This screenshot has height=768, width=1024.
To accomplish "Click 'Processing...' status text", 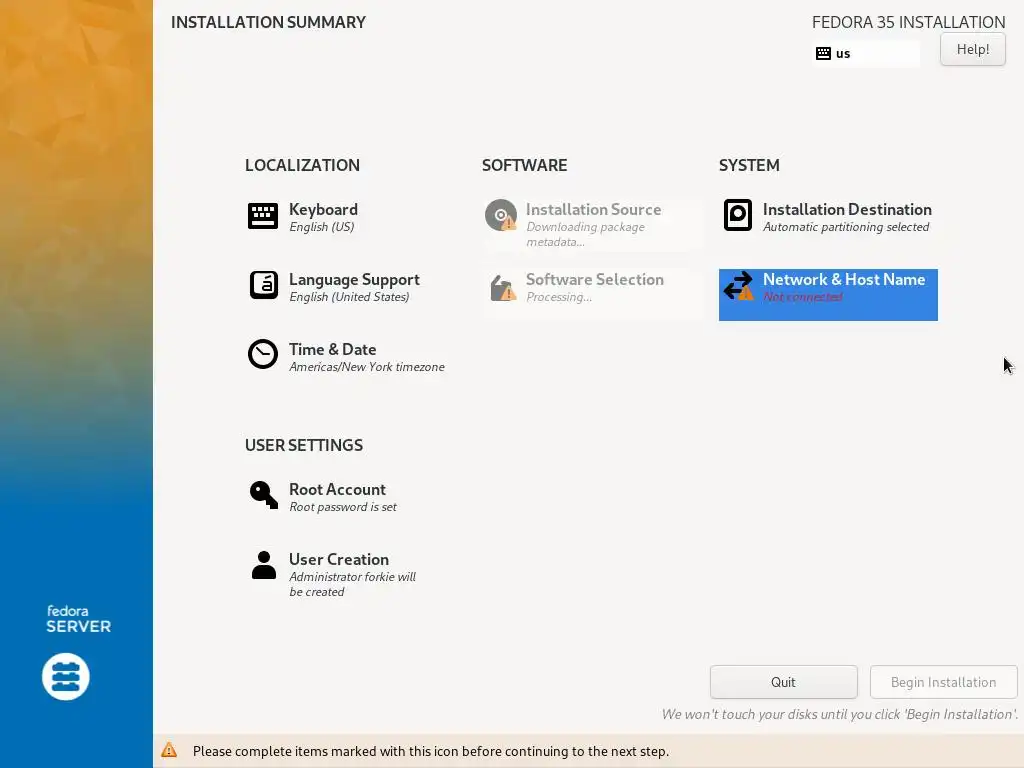I will click(x=559, y=297).
